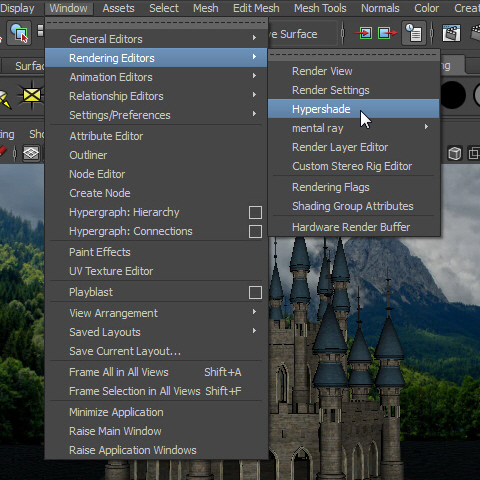Toggle construction history icon
This screenshot has height=480, width=480.
414,33
